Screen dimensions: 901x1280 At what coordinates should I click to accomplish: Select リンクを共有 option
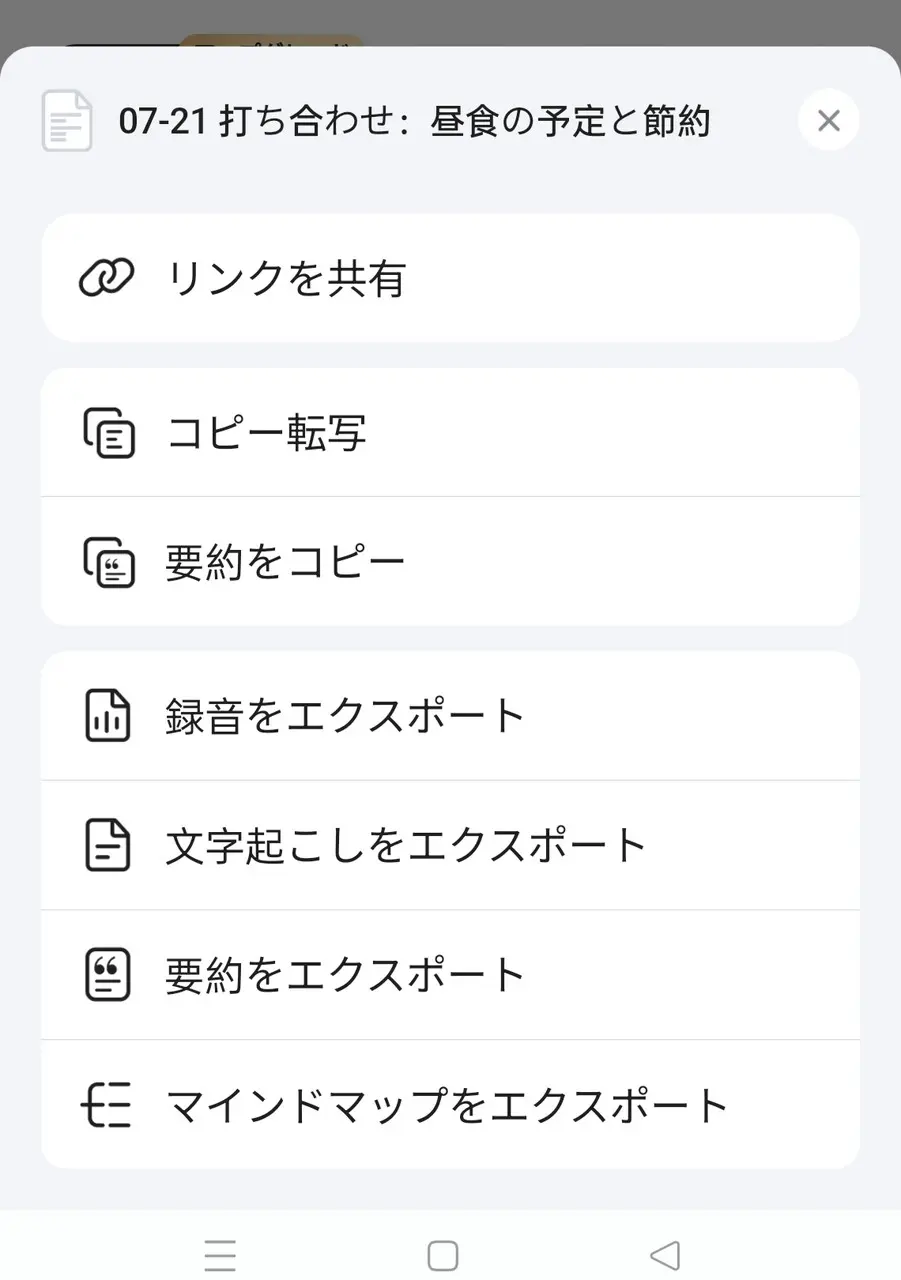[x=285, y=278]
